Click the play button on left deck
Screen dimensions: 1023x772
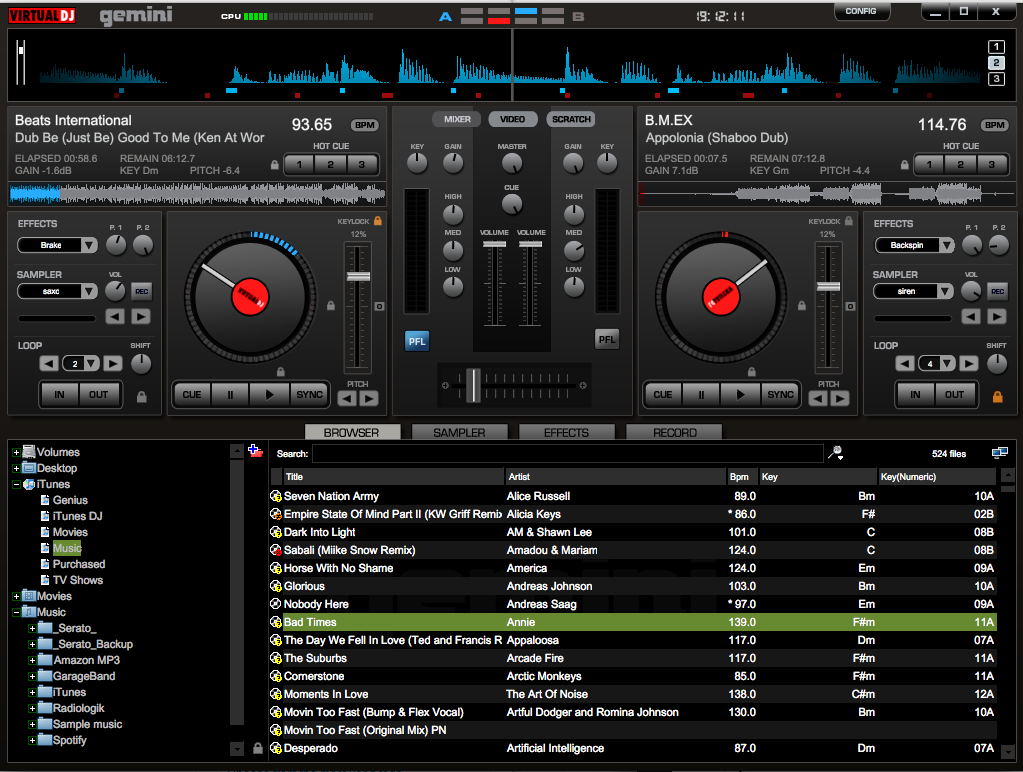(x=269, y=394)
